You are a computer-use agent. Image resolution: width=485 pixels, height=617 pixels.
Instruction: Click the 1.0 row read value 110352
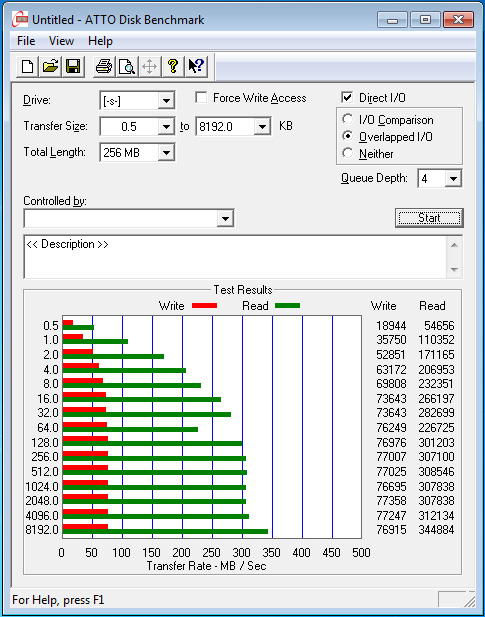coord(436,340)
